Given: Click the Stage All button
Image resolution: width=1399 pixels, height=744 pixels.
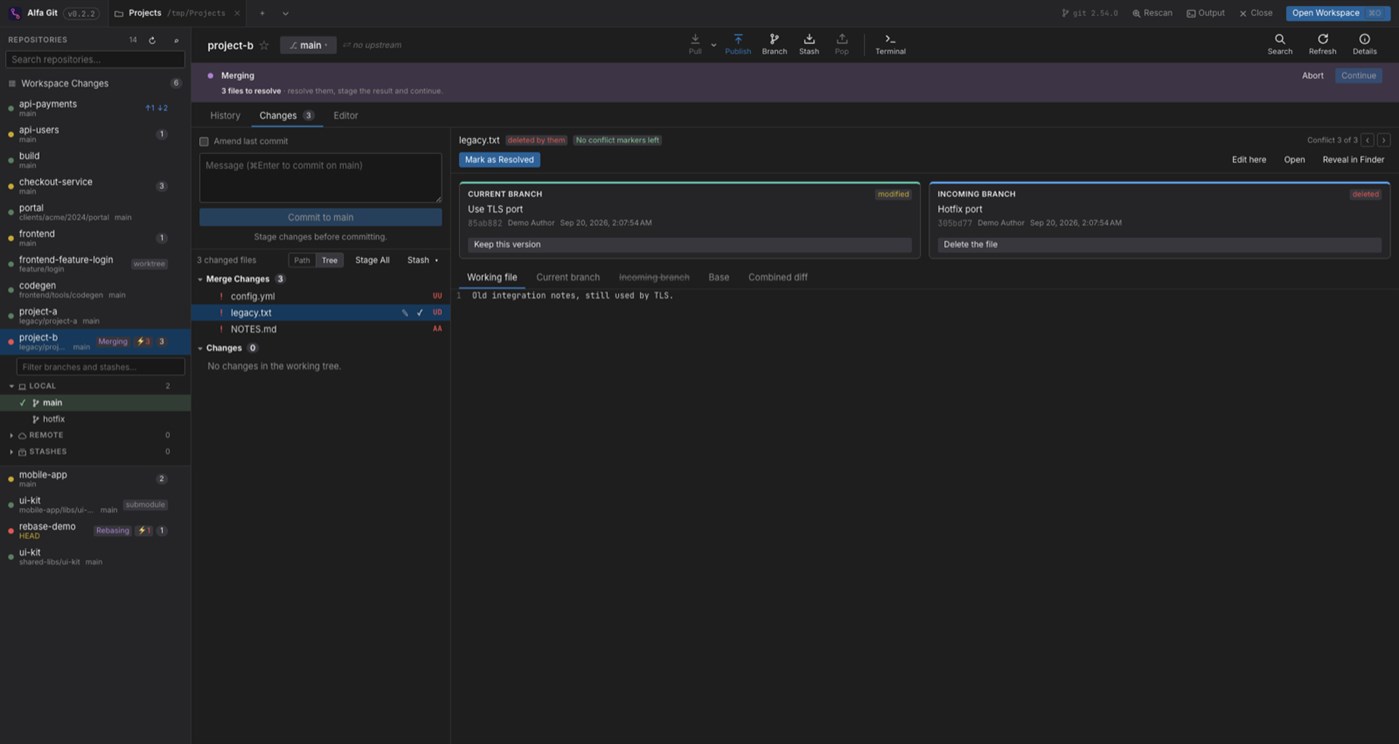Looking at the screenshot, I should pos(372,260).
